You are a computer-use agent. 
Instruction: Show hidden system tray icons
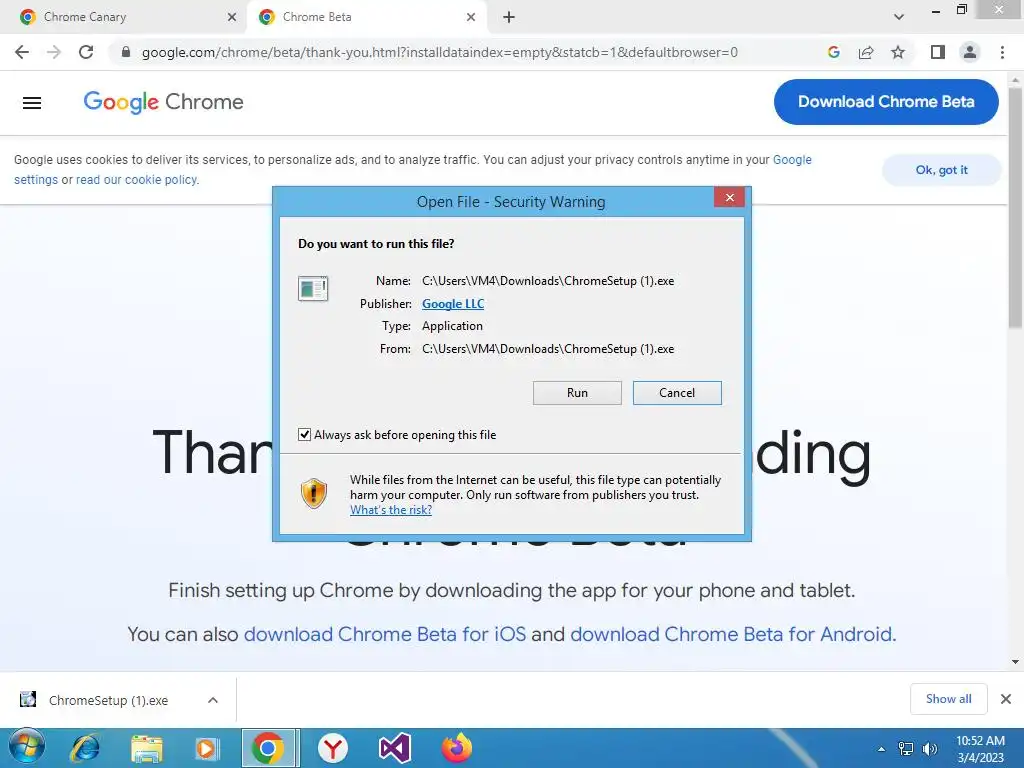(882, 749)
